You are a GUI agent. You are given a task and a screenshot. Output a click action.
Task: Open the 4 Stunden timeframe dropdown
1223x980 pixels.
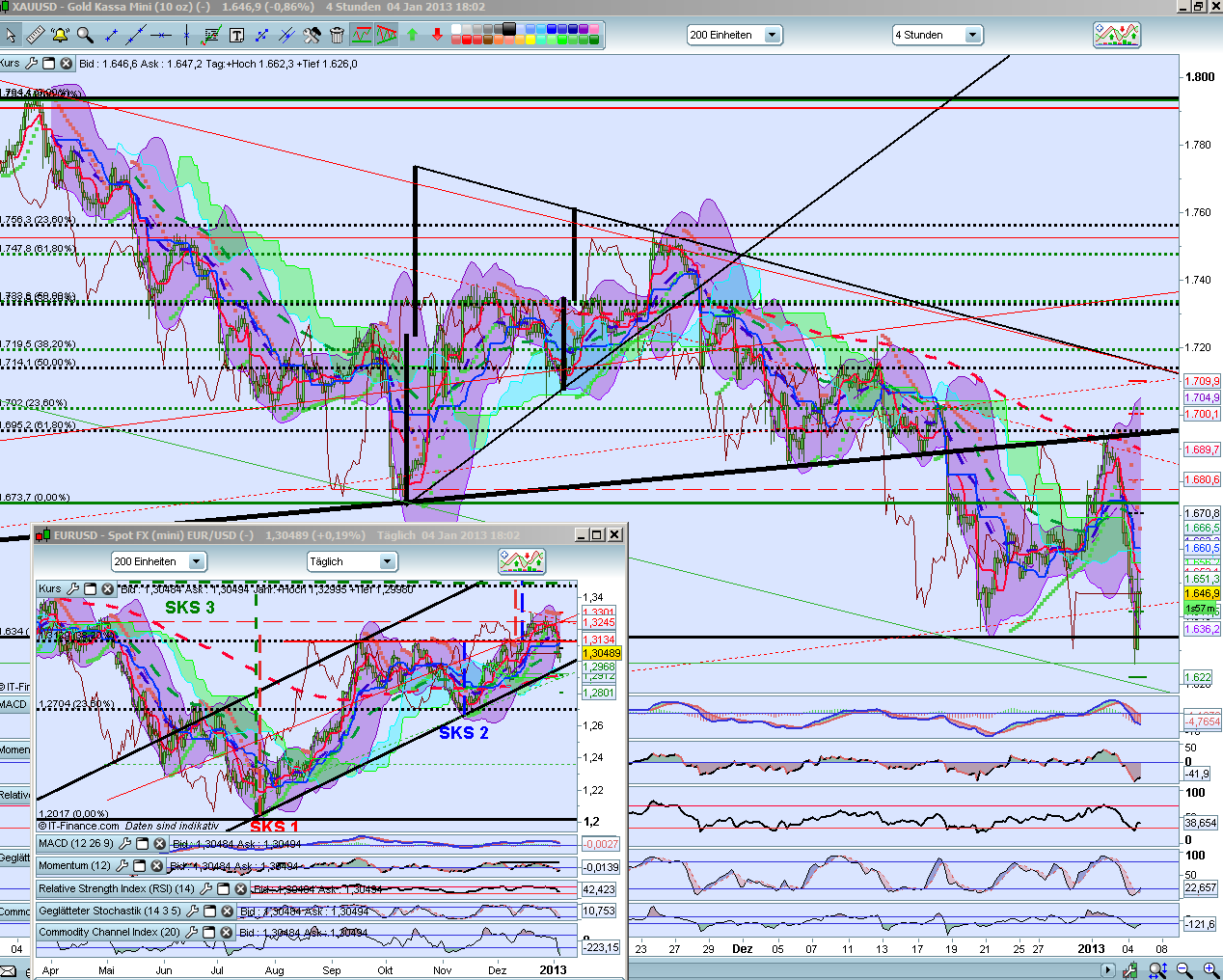tap(937, 35)
